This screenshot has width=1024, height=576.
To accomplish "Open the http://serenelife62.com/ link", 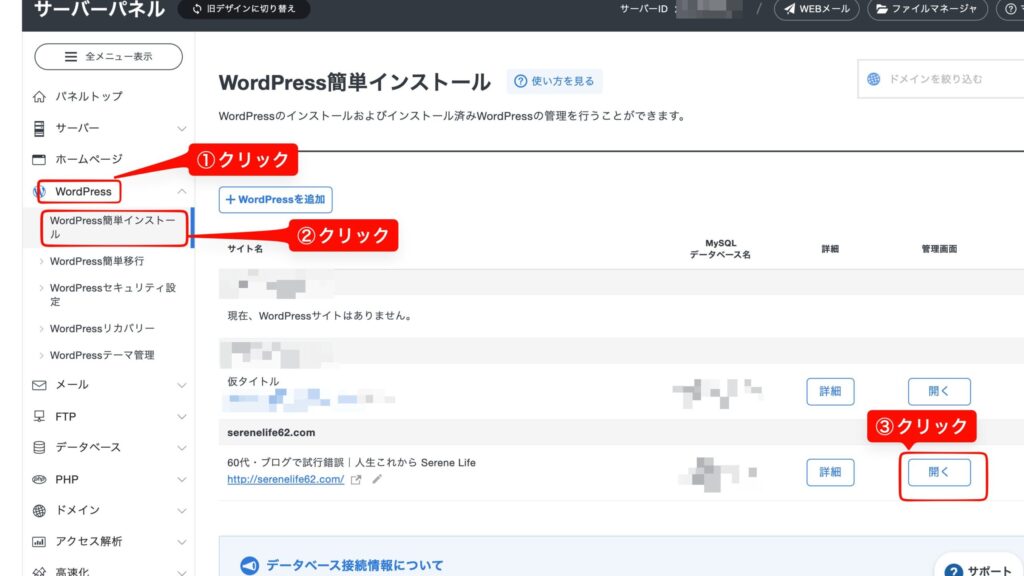I will (x=285, y=479).
